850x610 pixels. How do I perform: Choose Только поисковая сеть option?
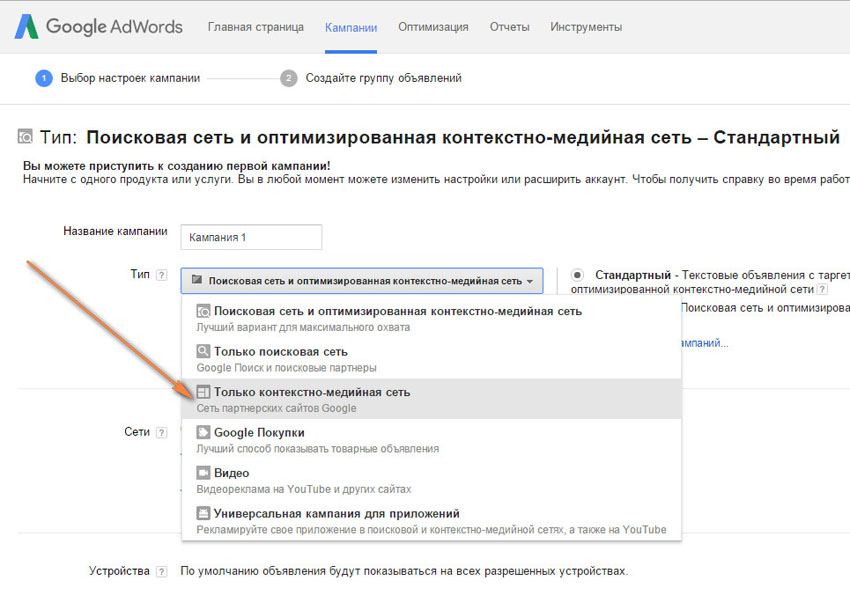tap(432, 358)
